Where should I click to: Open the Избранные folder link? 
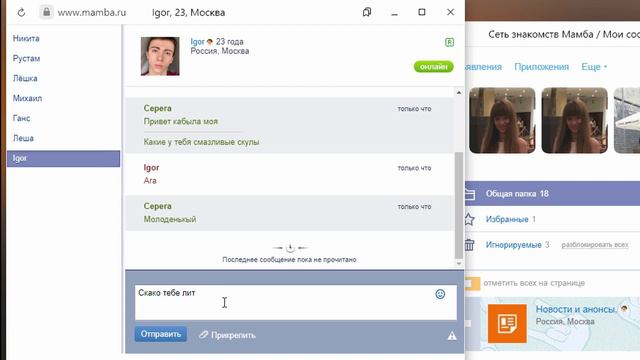coord(507,220)
